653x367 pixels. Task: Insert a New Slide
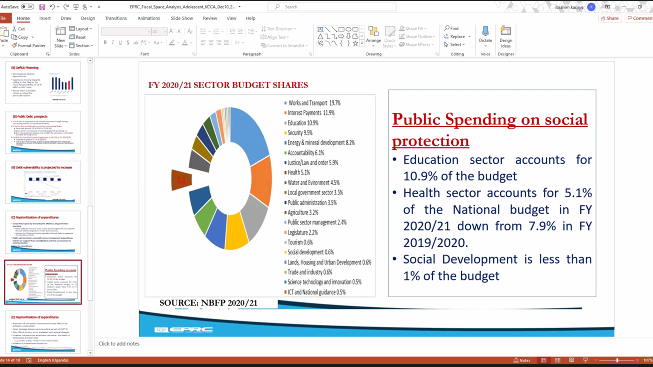coord(61,37)
